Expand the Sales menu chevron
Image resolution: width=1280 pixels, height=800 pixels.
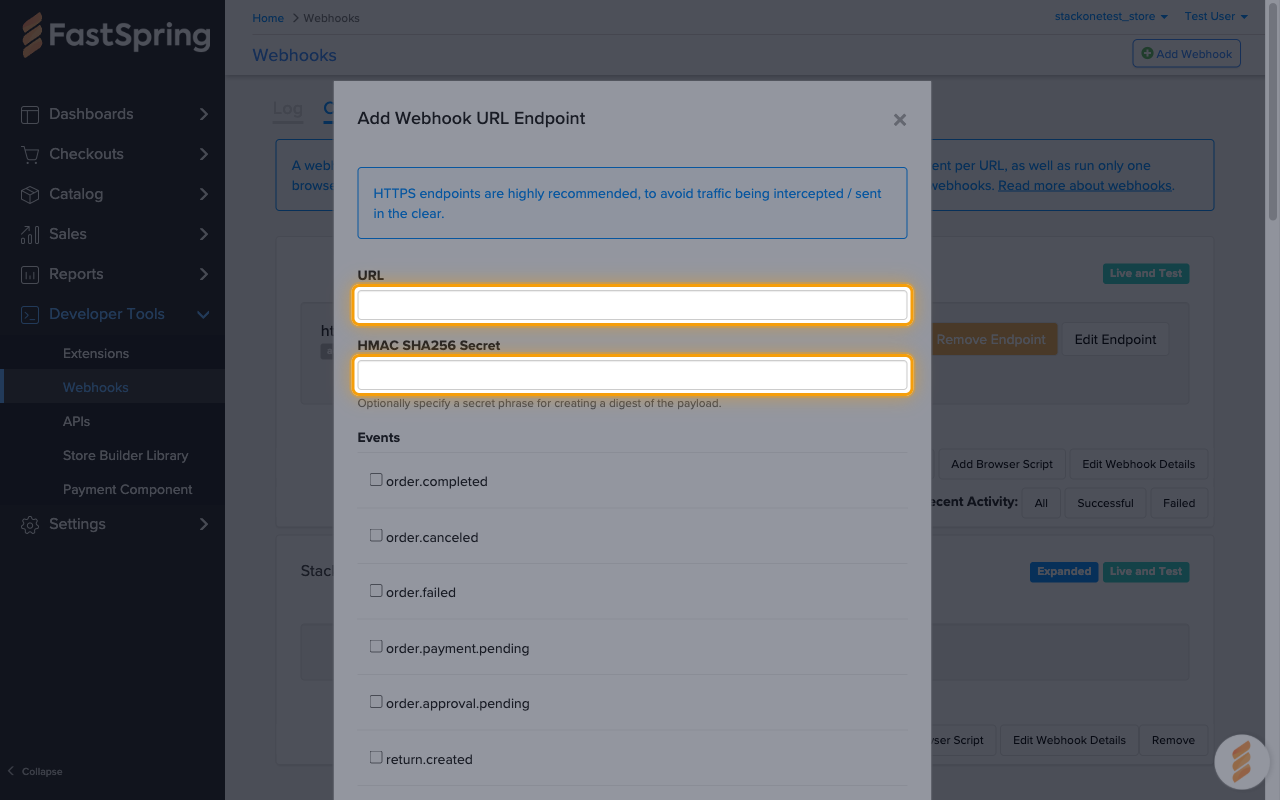[x=204, y=234]
